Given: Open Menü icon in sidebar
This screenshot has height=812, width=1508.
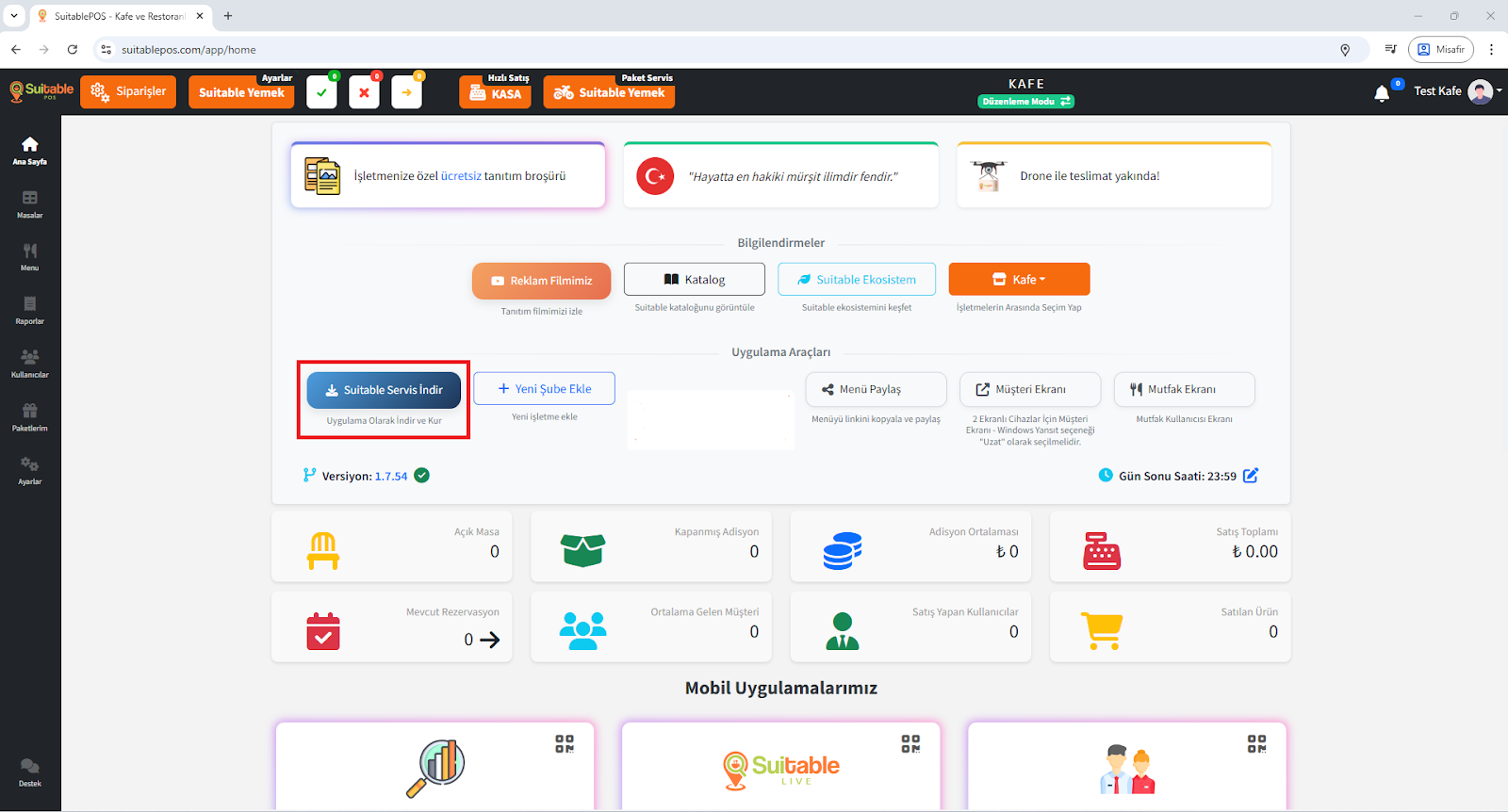Looking at the screenshot, I should click(30, 251).
